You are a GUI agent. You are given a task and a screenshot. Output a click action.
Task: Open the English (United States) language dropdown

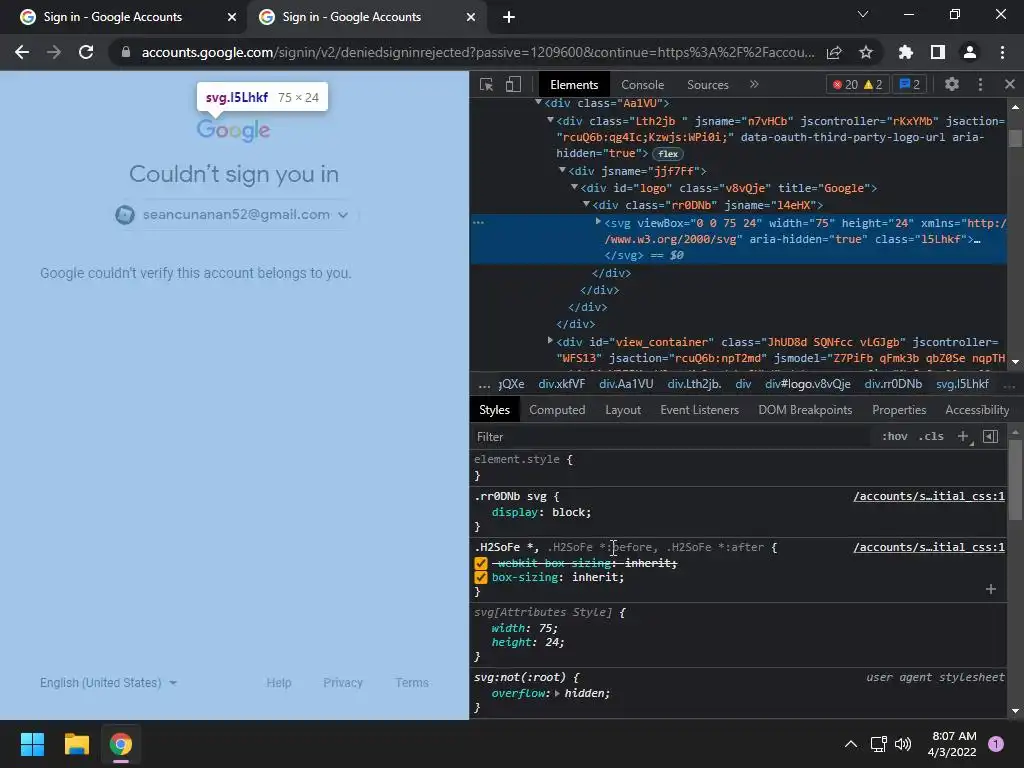(x=108, y=682)
